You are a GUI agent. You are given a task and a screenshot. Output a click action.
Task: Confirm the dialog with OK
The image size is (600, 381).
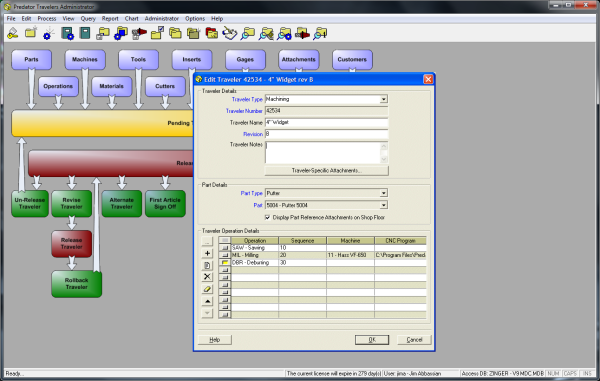point(372,340)
